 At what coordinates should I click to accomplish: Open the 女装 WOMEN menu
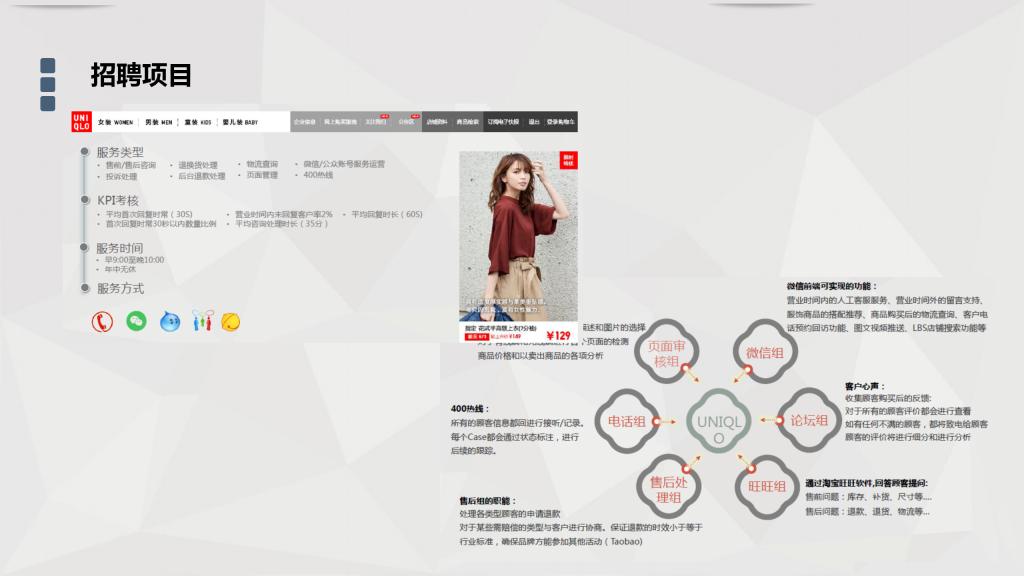(115, 122)
